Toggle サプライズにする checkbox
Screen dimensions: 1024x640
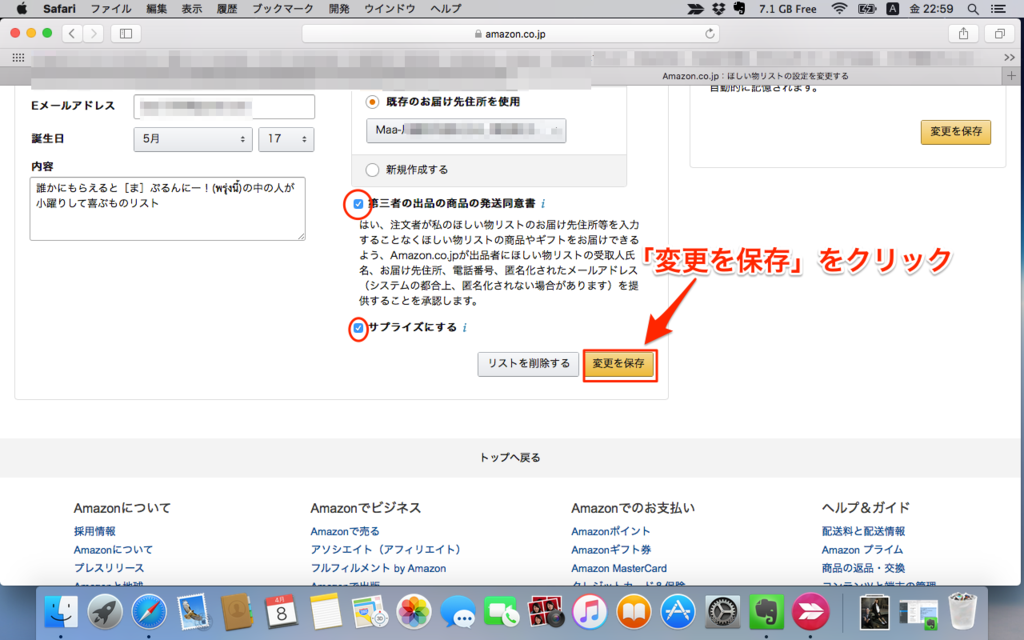[x=358, y=328]
